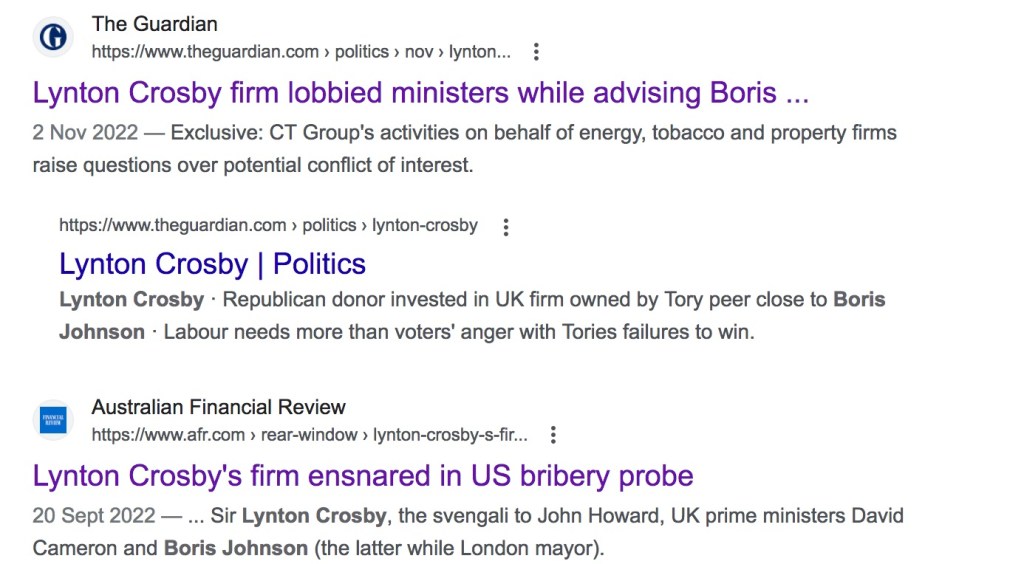Click bold 'Boris Johnson' in the AFR snippet
The image size is (1024, 564).
coord(236,549)
